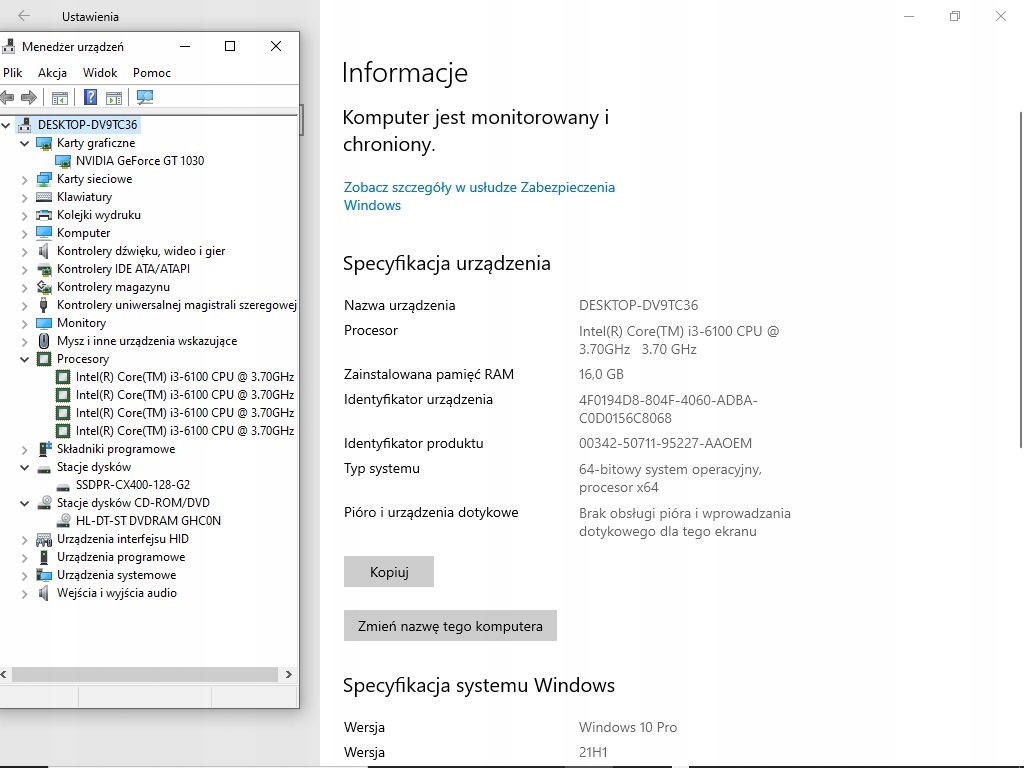1024x768 pixels.
Task: Click the forward arrow toolbar icon in Device Manager
Action: point(29,98)
